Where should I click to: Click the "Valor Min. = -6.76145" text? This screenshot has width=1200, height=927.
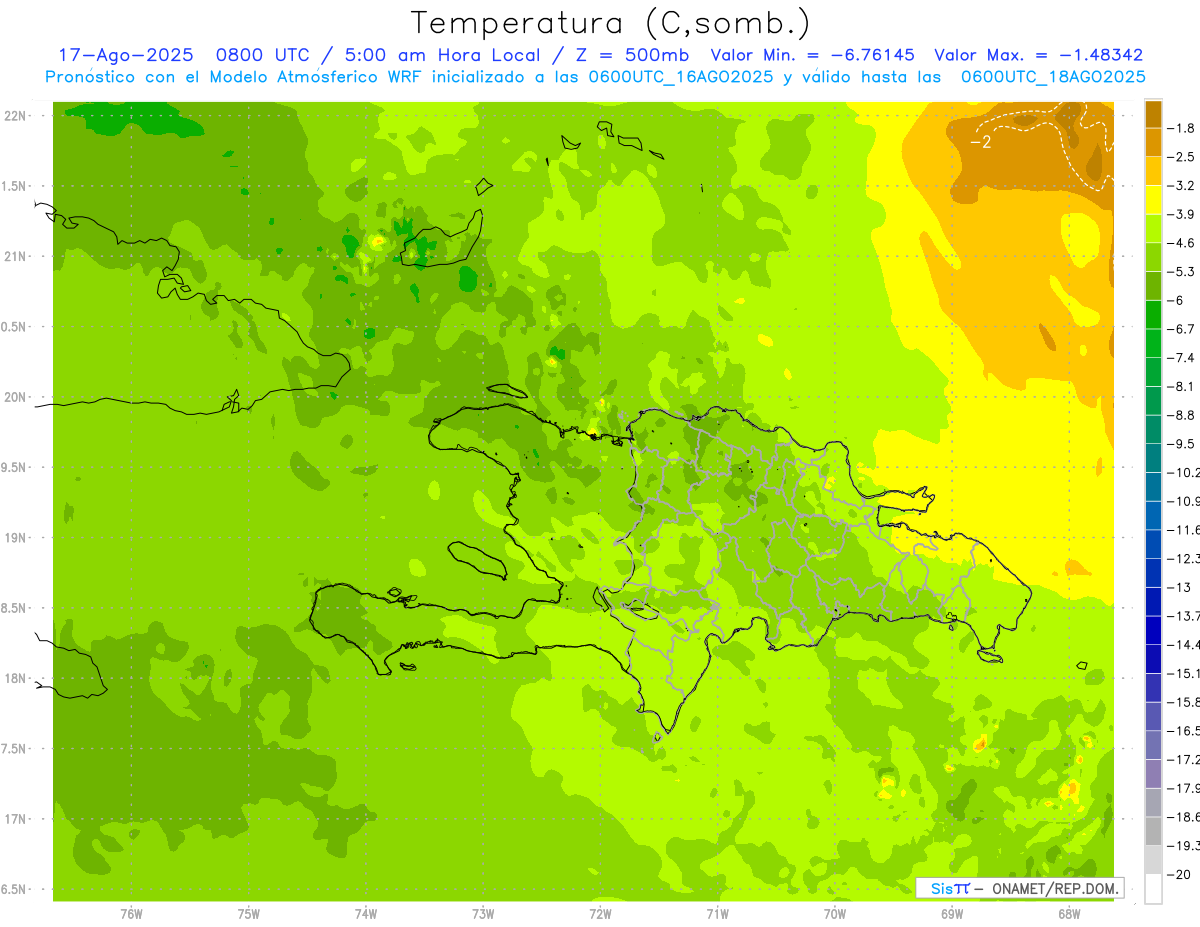coord(812,56)
